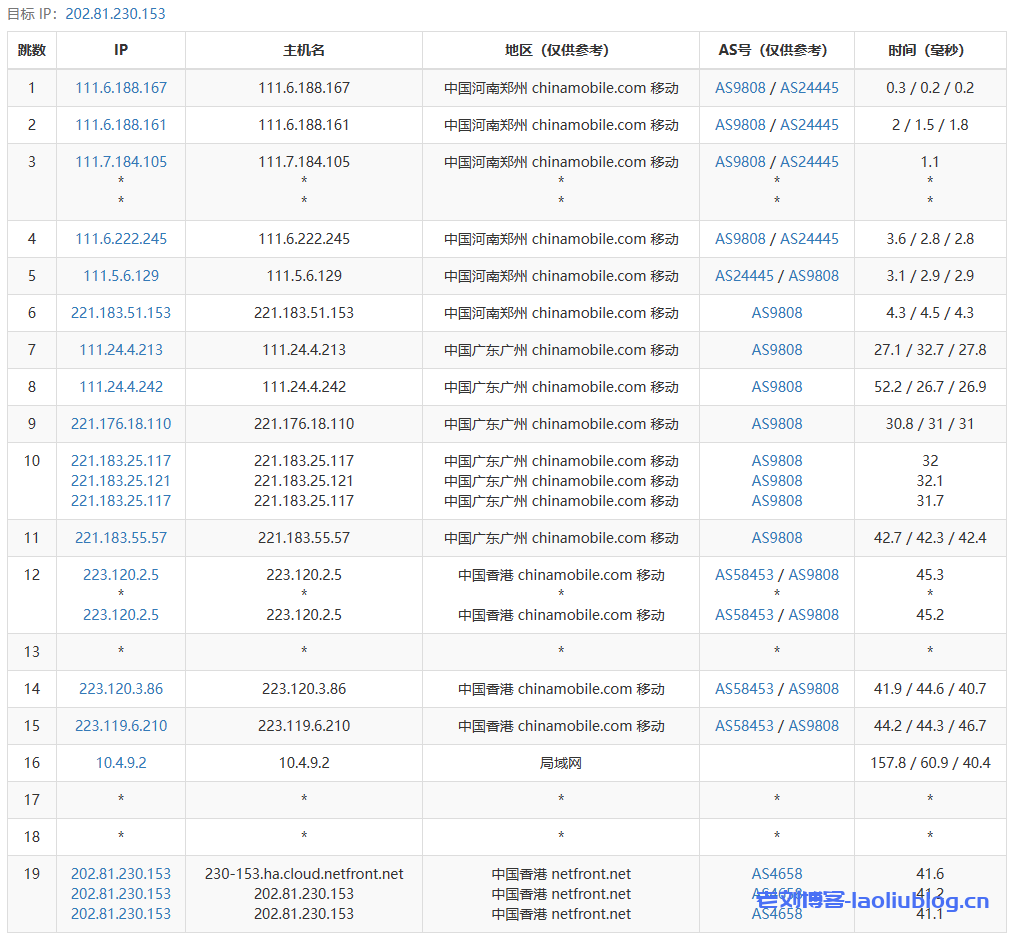
Task: Open IP link 221.183.55.57
Action: click(x=121, y=538)
